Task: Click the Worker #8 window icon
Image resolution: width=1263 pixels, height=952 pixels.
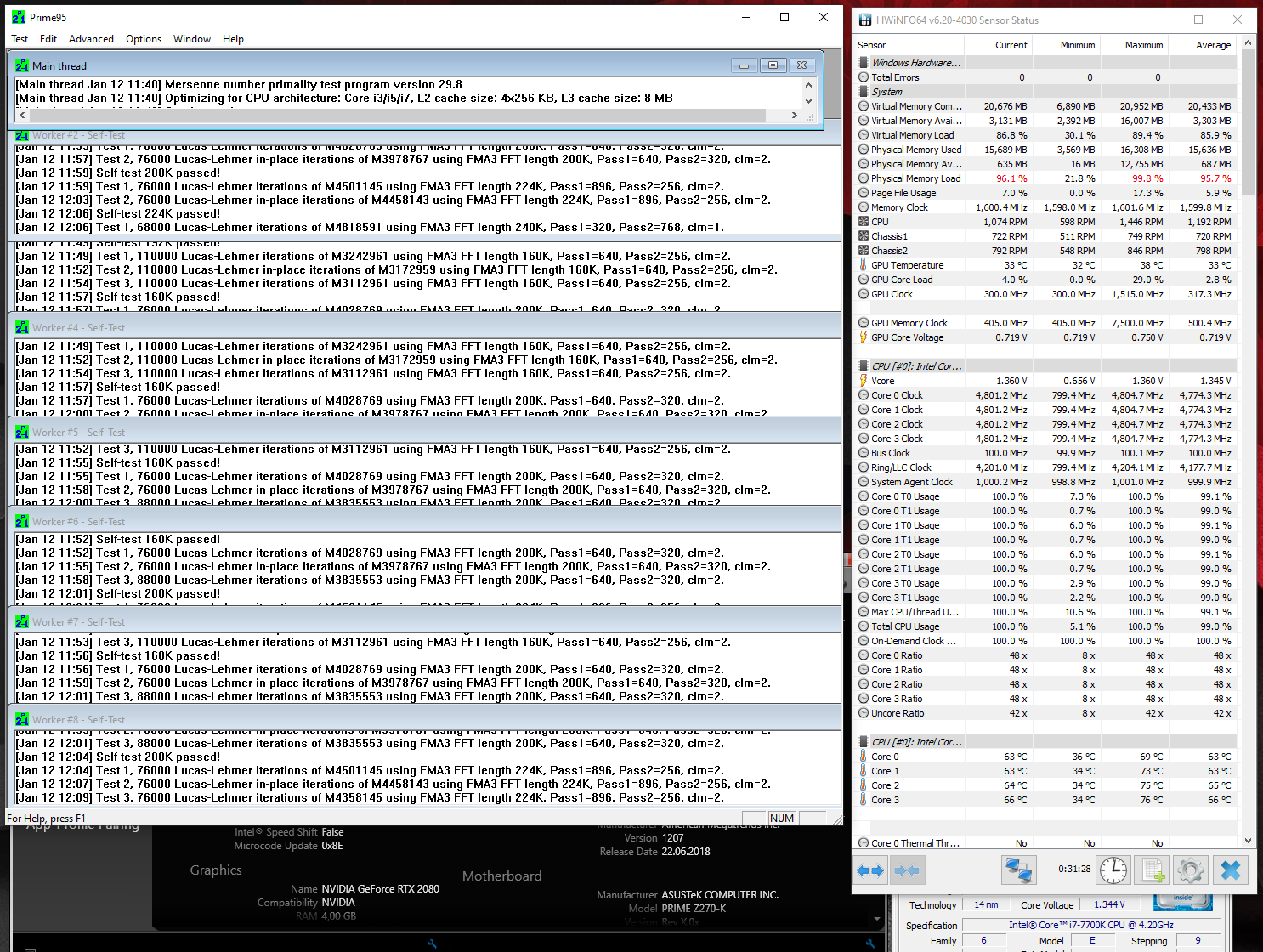Action: coord(22,719)
